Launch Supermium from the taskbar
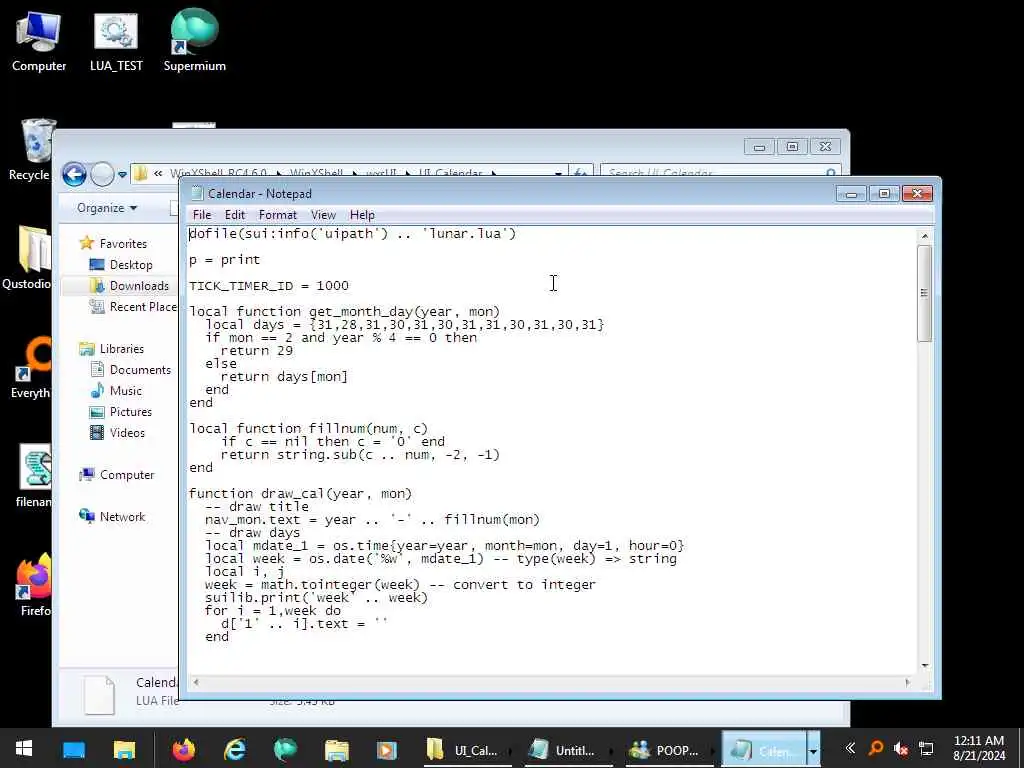Viewport: 1024px width, 768px height. click(285, 749)
